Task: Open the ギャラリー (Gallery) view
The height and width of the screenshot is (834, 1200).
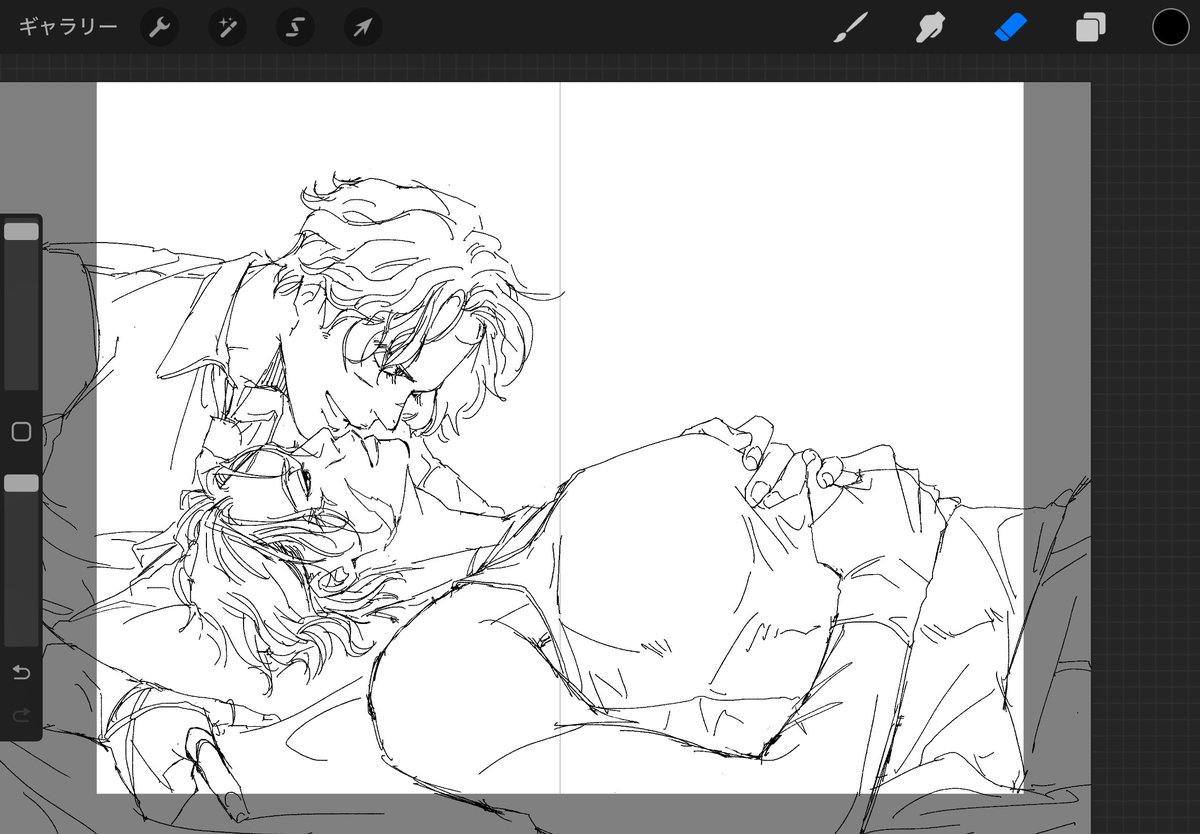Action: click(68, 27)
